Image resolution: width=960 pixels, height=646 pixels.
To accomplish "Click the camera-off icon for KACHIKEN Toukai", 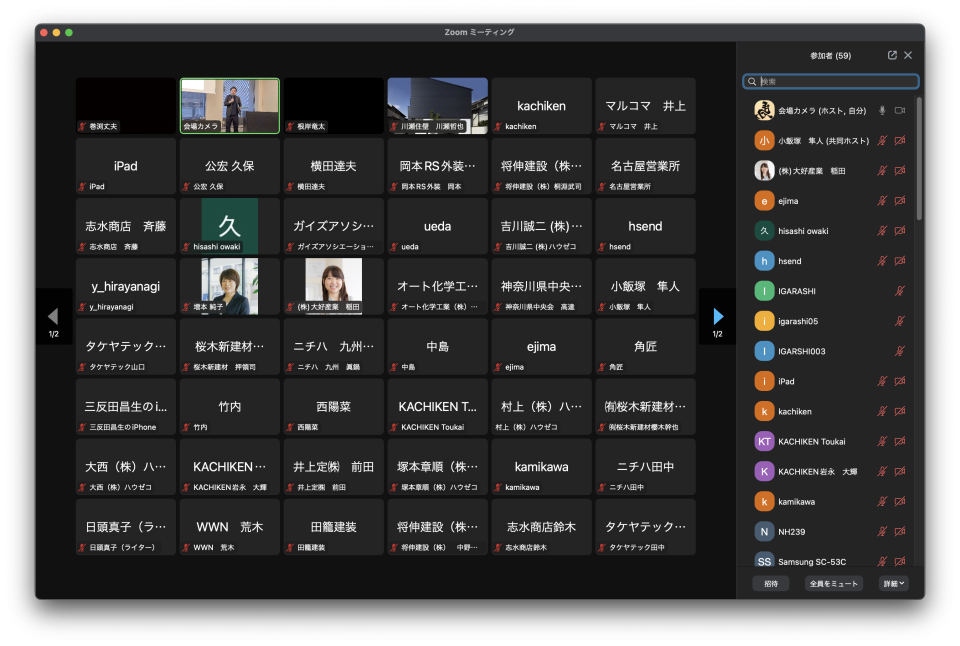I will [x=899, y=441].
